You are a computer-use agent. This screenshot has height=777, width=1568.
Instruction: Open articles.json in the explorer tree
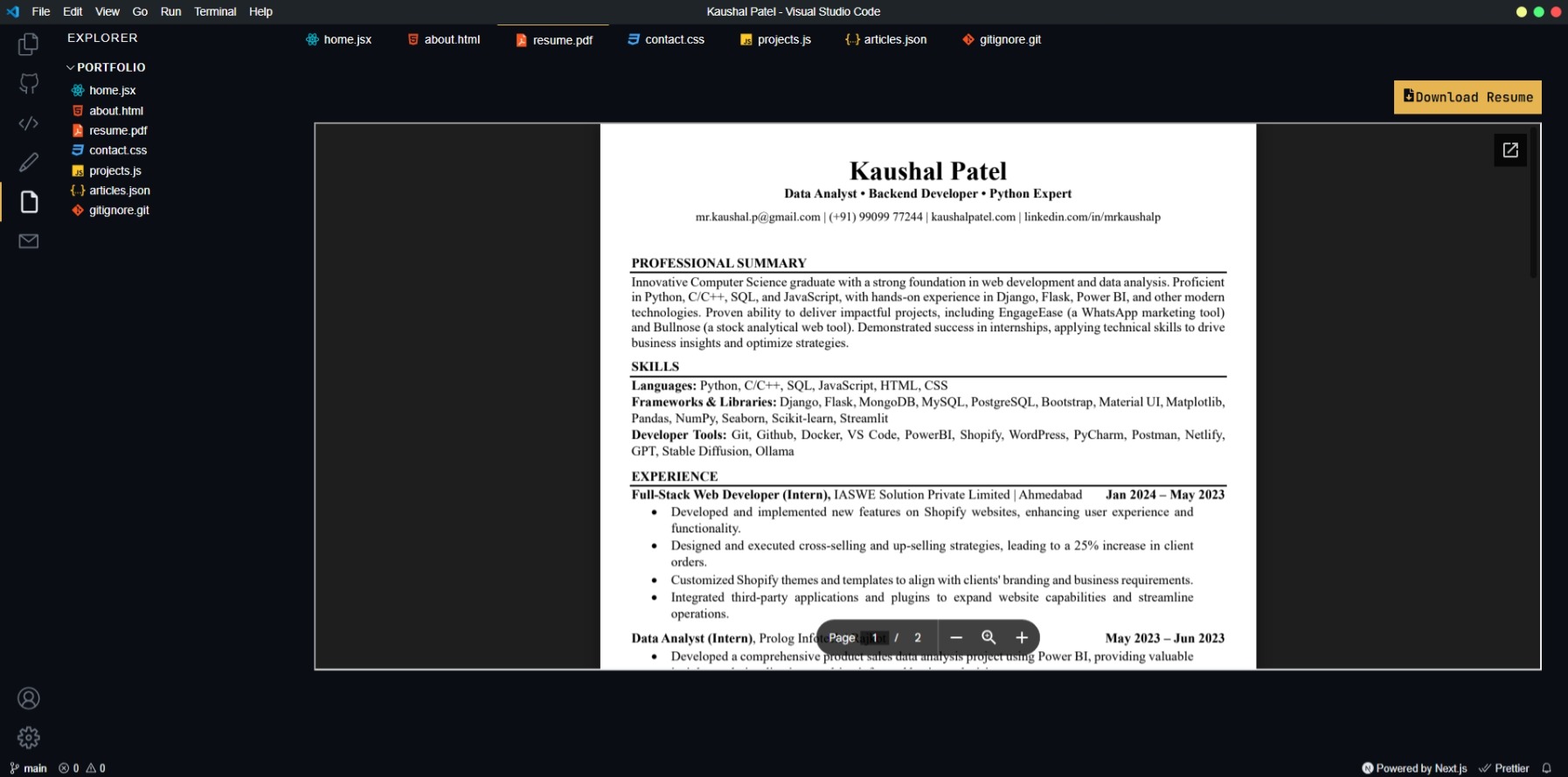pos(119,191)
